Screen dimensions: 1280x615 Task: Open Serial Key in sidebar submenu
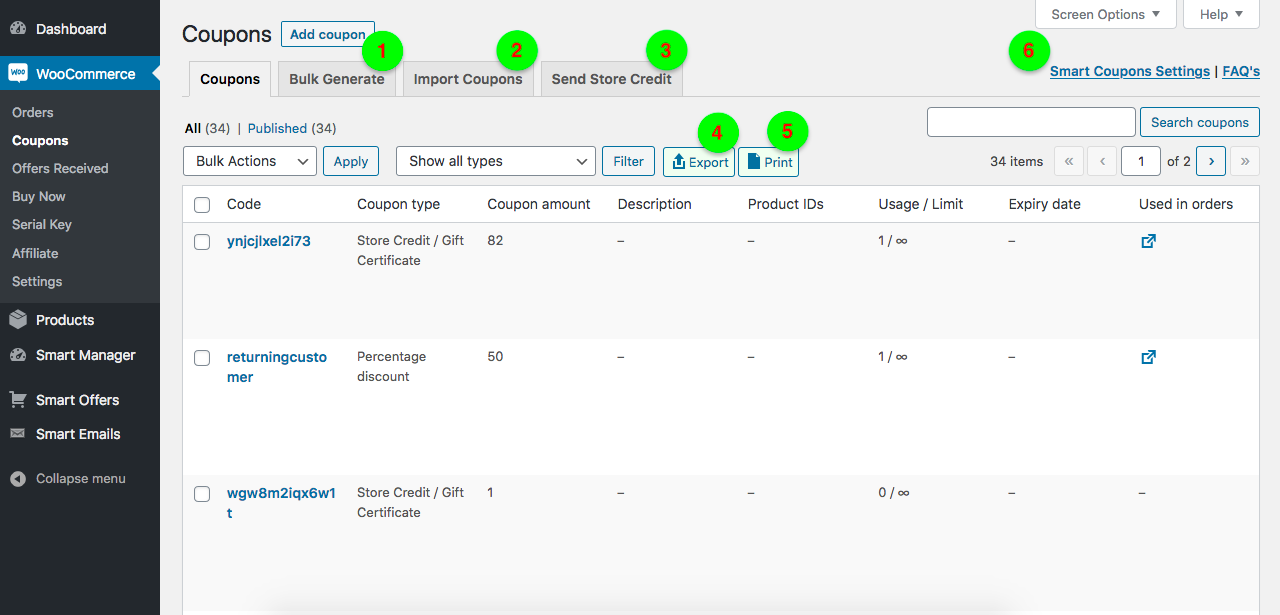(42, 225)
